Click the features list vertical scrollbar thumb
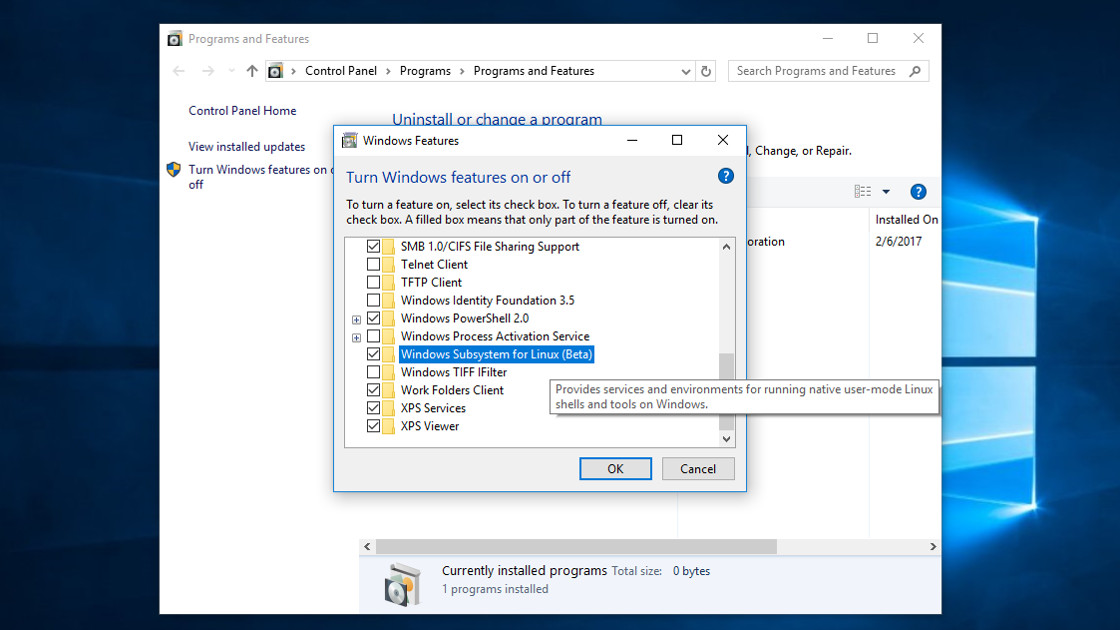This screenshot has width=1120, height=630. click(x=726, y=391)
